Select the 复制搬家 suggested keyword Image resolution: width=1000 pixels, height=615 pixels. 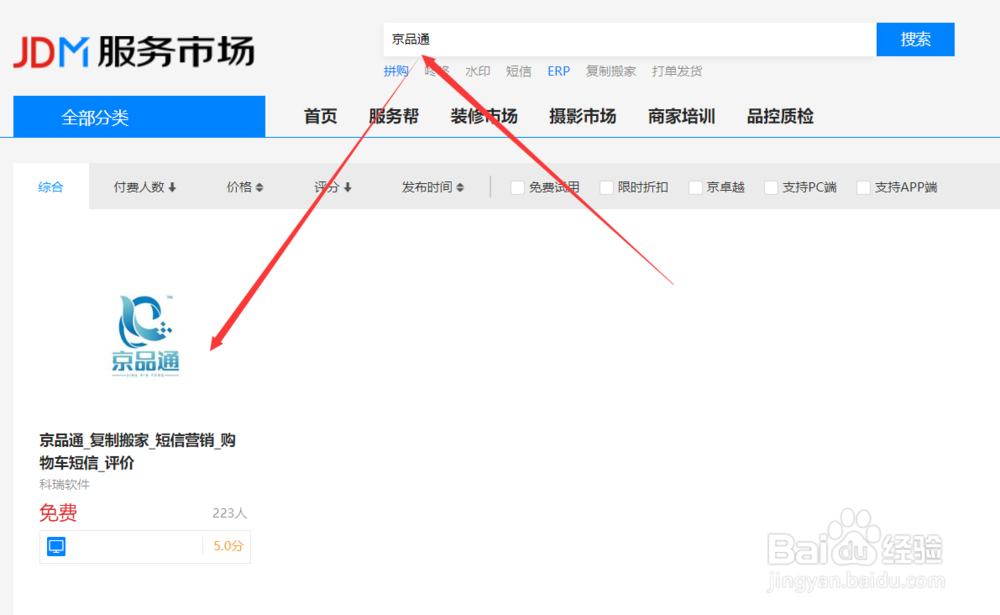611,71
